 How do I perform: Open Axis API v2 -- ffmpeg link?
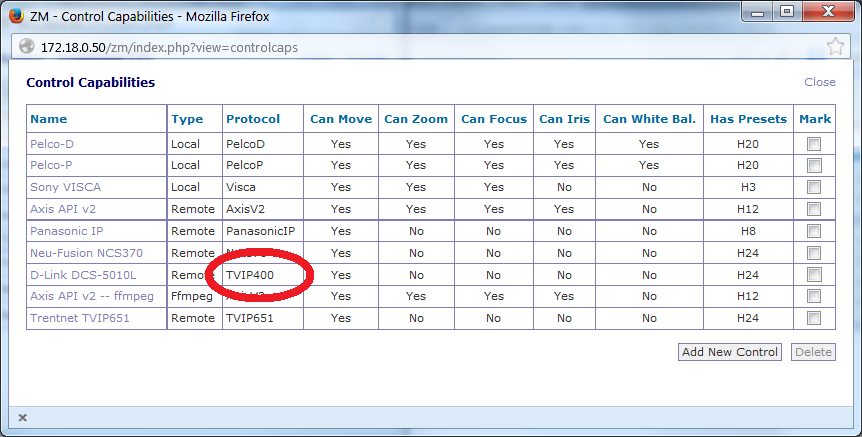(x=92, y=296)
